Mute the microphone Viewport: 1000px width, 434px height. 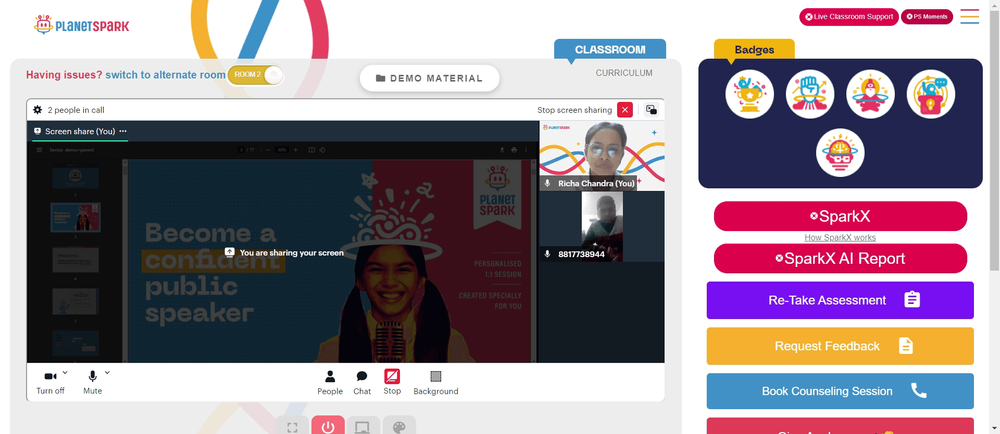point(92,382)
